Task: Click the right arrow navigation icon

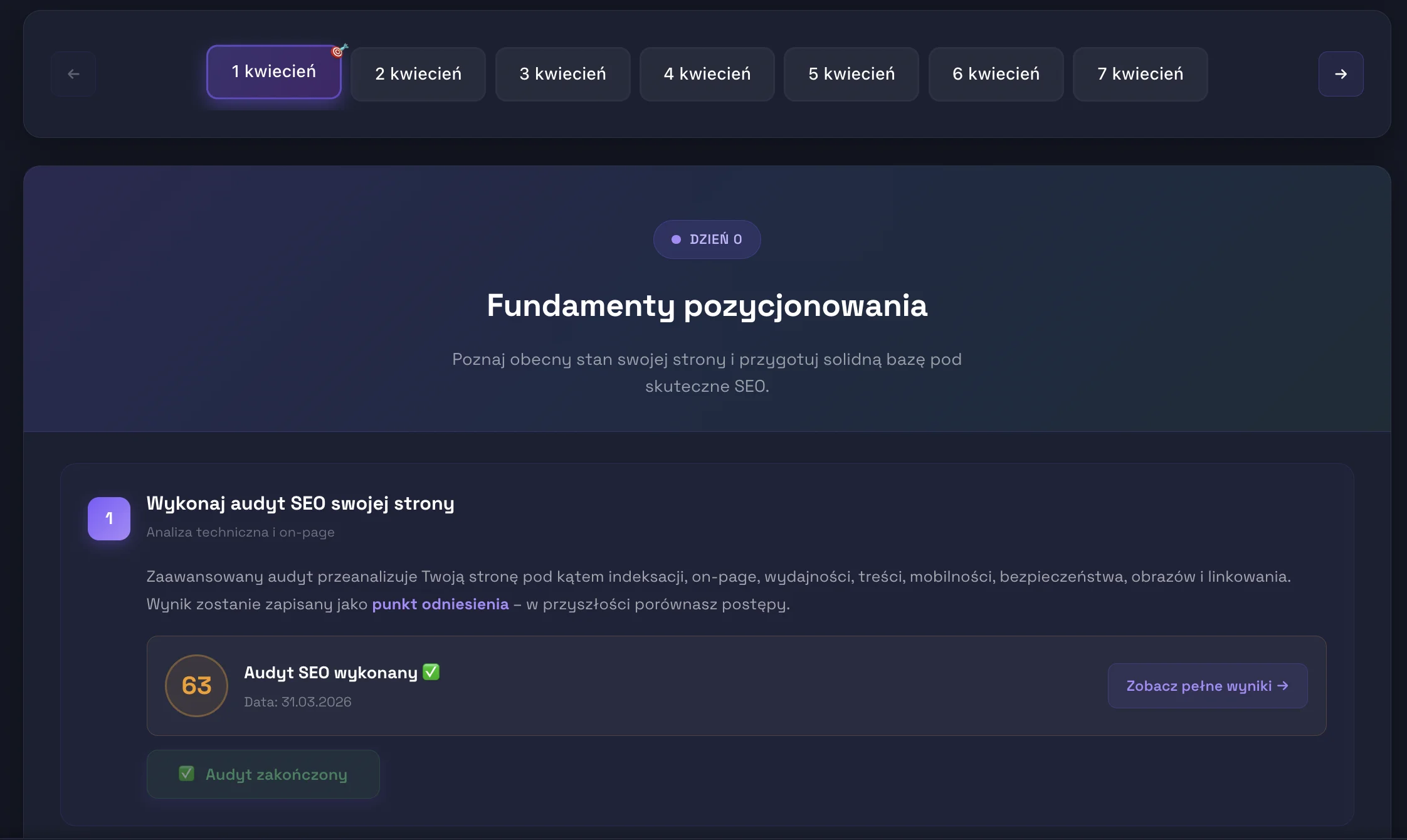Action: 1340,73
